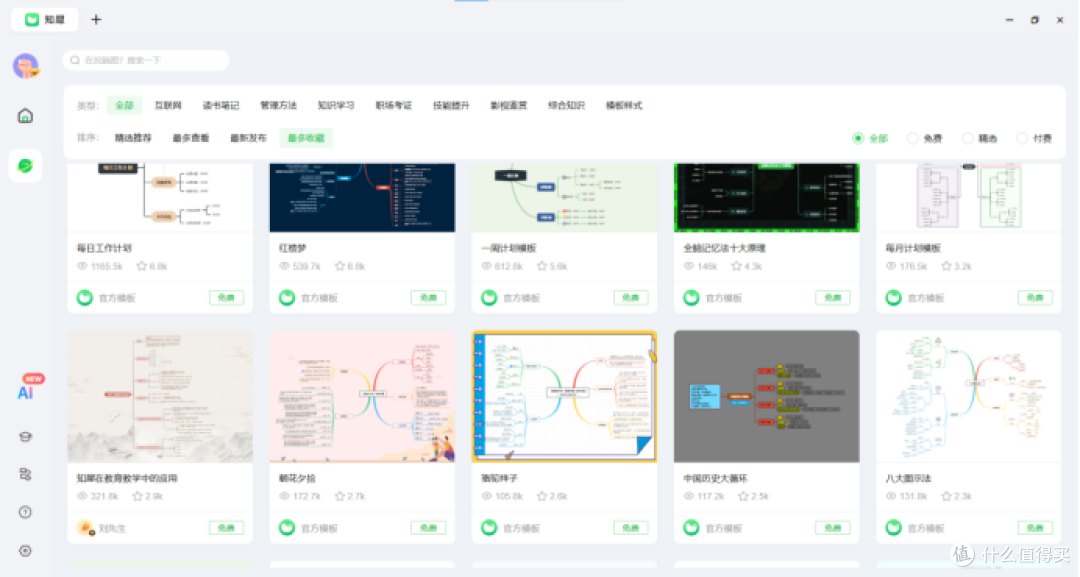Screen dimensions: 1080x577
Task: Go to the home page icon
Action: pos(25,116)
